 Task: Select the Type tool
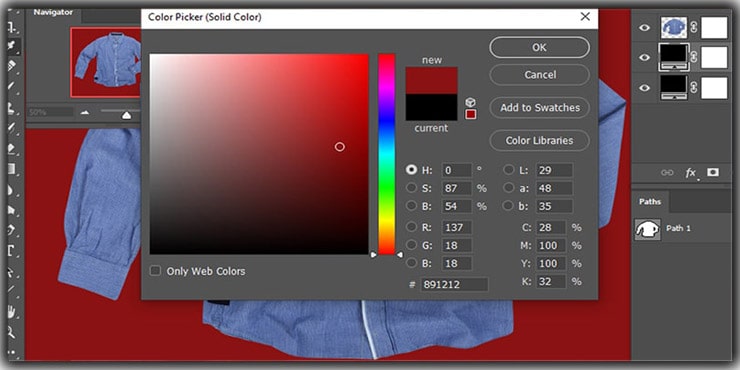12,251
